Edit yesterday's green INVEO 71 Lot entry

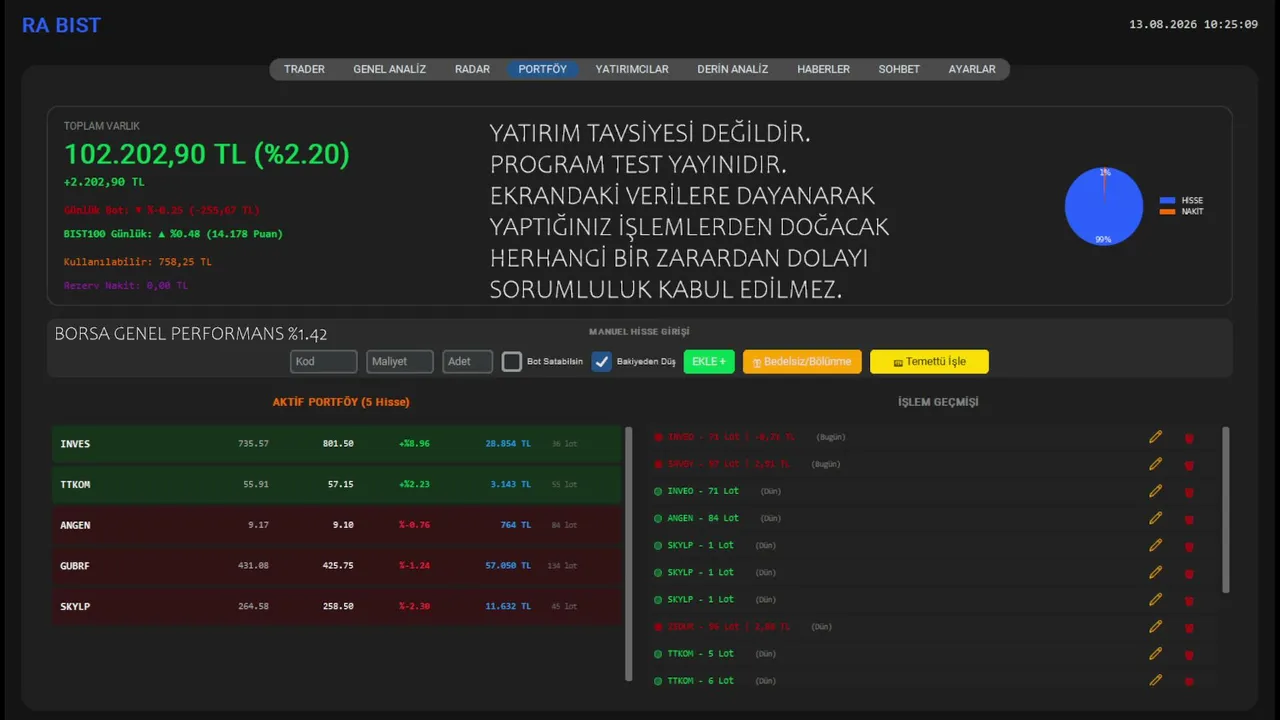(1156, 491)
